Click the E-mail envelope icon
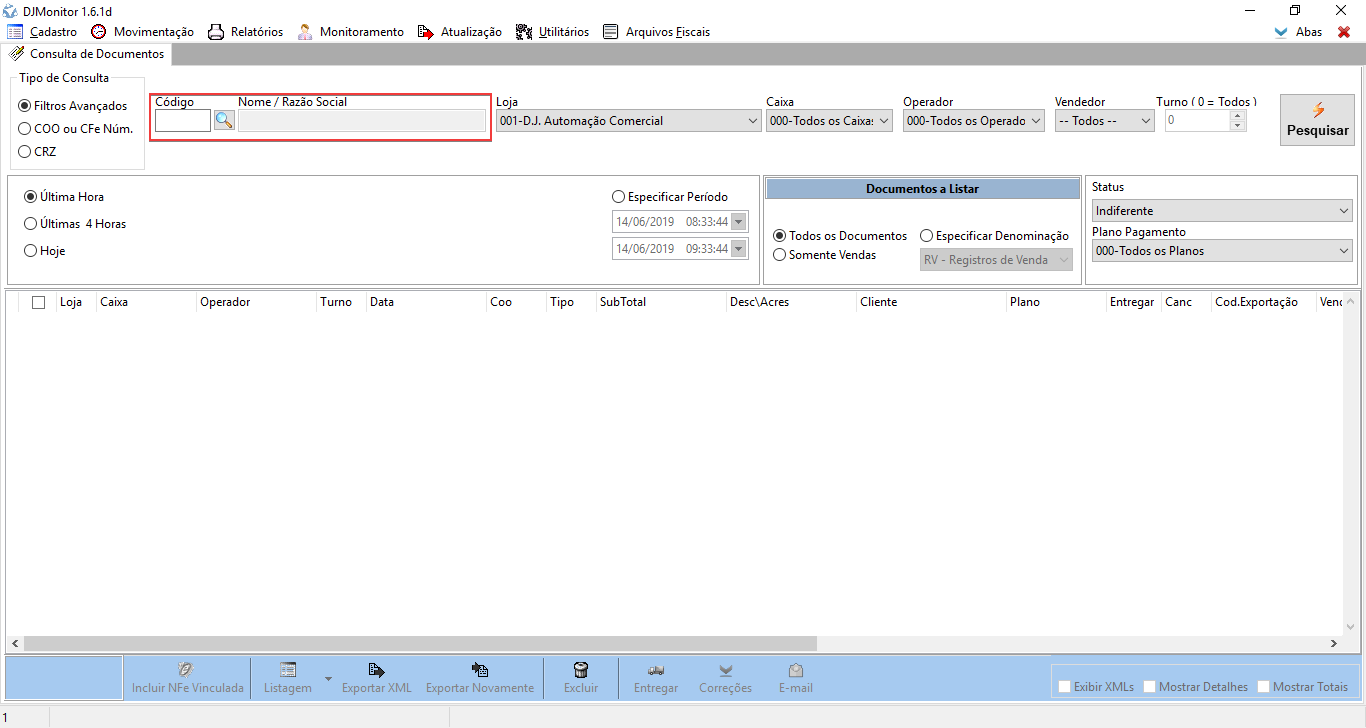This screenshot has height=728, width=1366. click(795, 670)
